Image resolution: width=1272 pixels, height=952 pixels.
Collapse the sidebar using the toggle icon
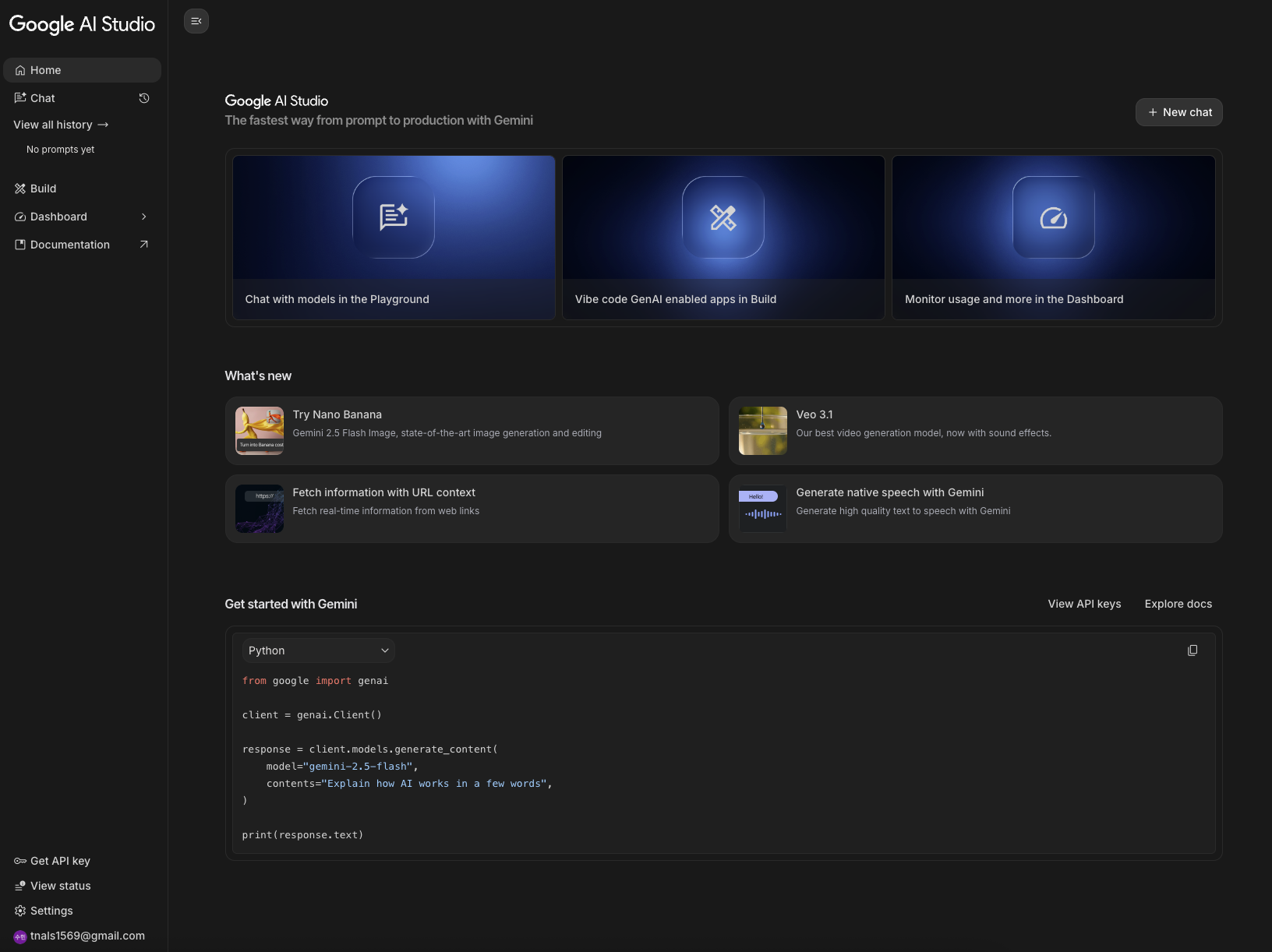click(x=196, y=21)
